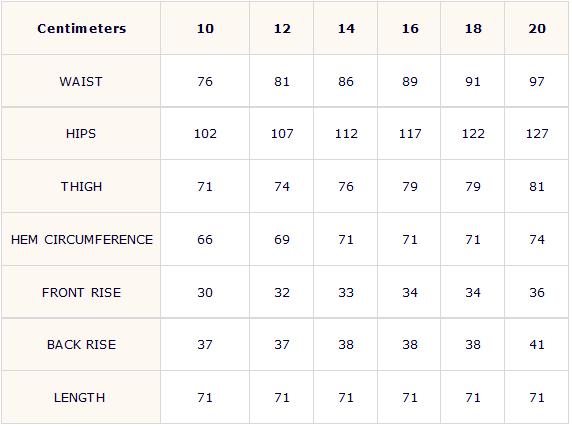This screenshot has width=572, height=427.
Task: Click the Centimeters header cell
Action: click(82, 28)
